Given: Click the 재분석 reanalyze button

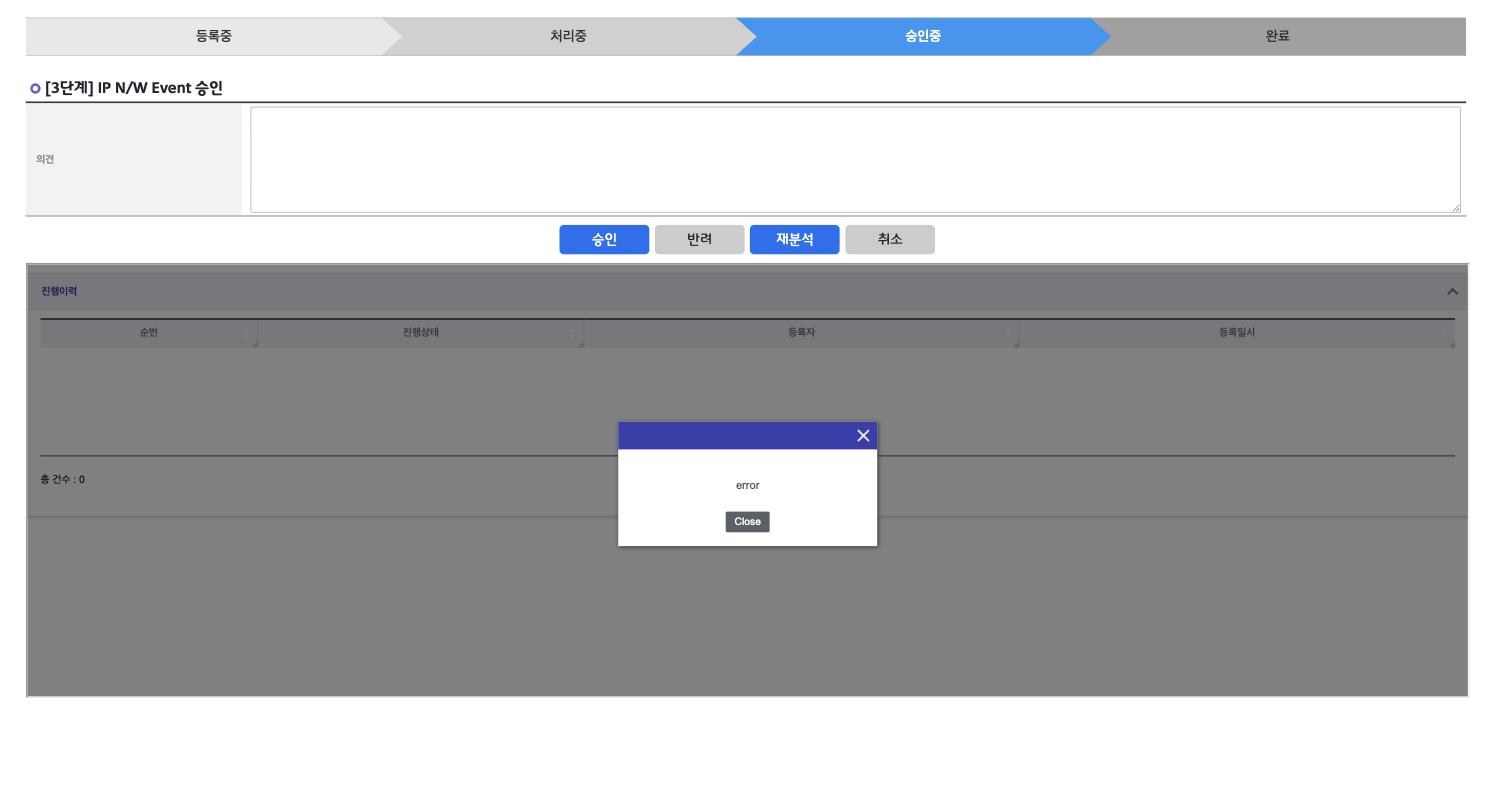Looking at the screenshot, I should point(795,240).
